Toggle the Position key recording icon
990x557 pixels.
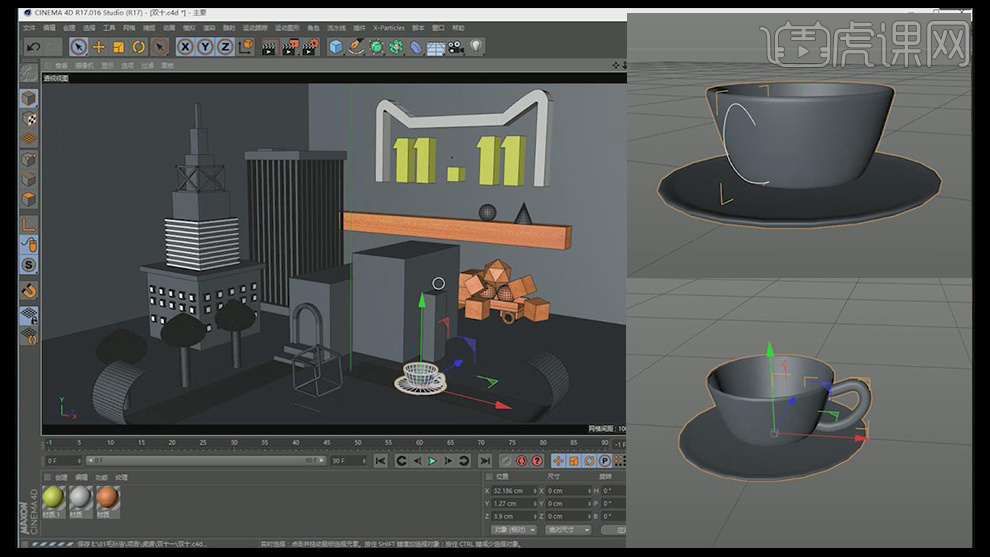(558, 461)
